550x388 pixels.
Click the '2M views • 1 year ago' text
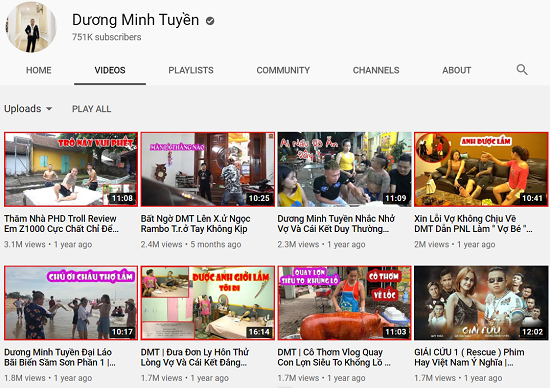pos(455,245)
